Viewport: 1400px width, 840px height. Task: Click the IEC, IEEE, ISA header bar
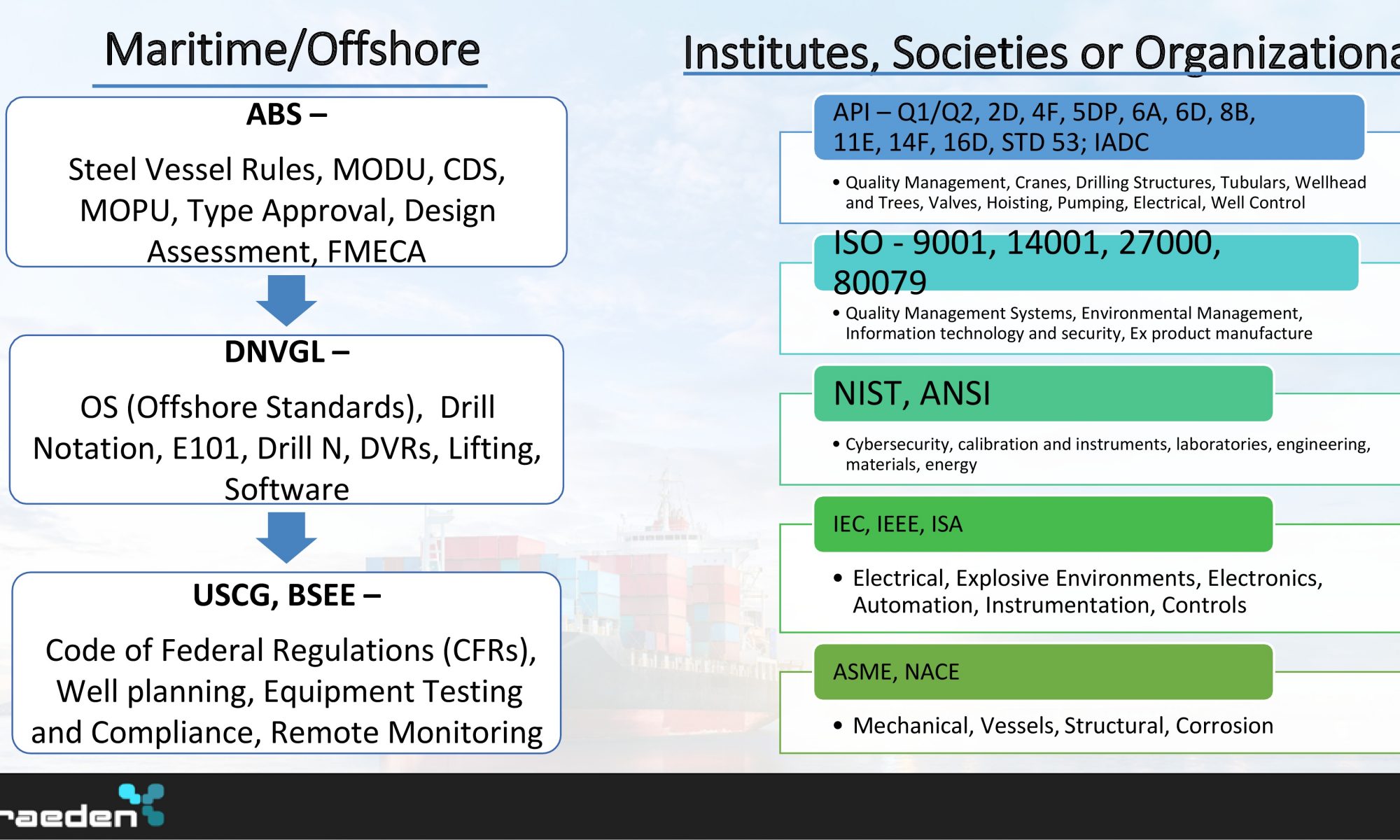(x=1043, y=524)
